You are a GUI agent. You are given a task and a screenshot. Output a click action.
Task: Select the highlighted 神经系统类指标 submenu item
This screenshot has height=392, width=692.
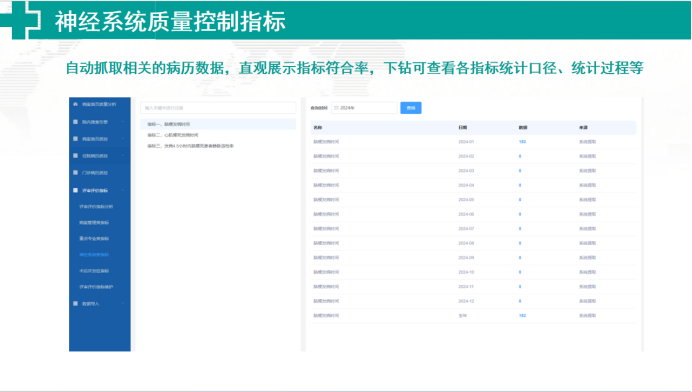pos(94,255)
